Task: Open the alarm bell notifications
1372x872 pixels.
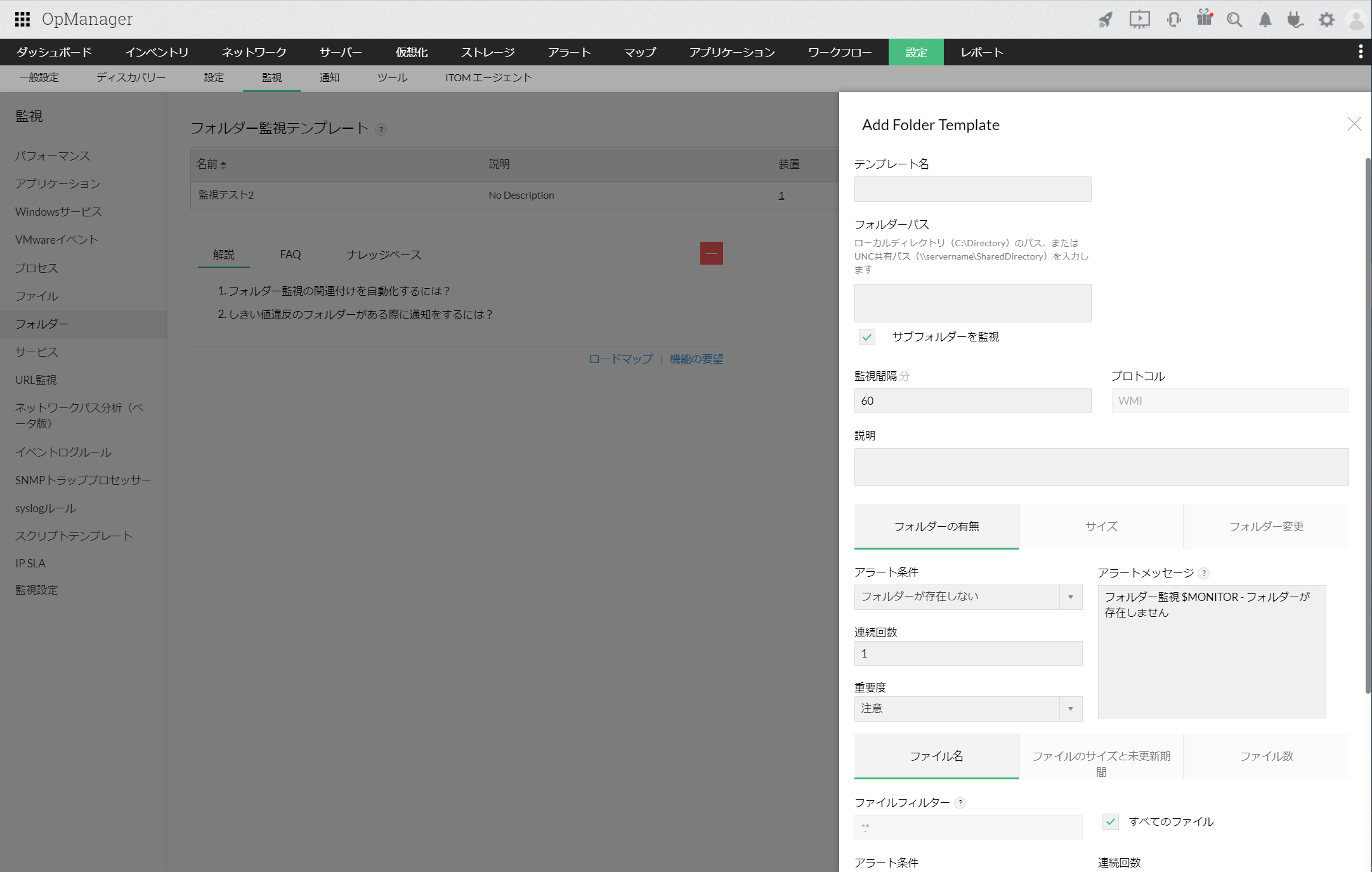Action: tap(1265, 20)
